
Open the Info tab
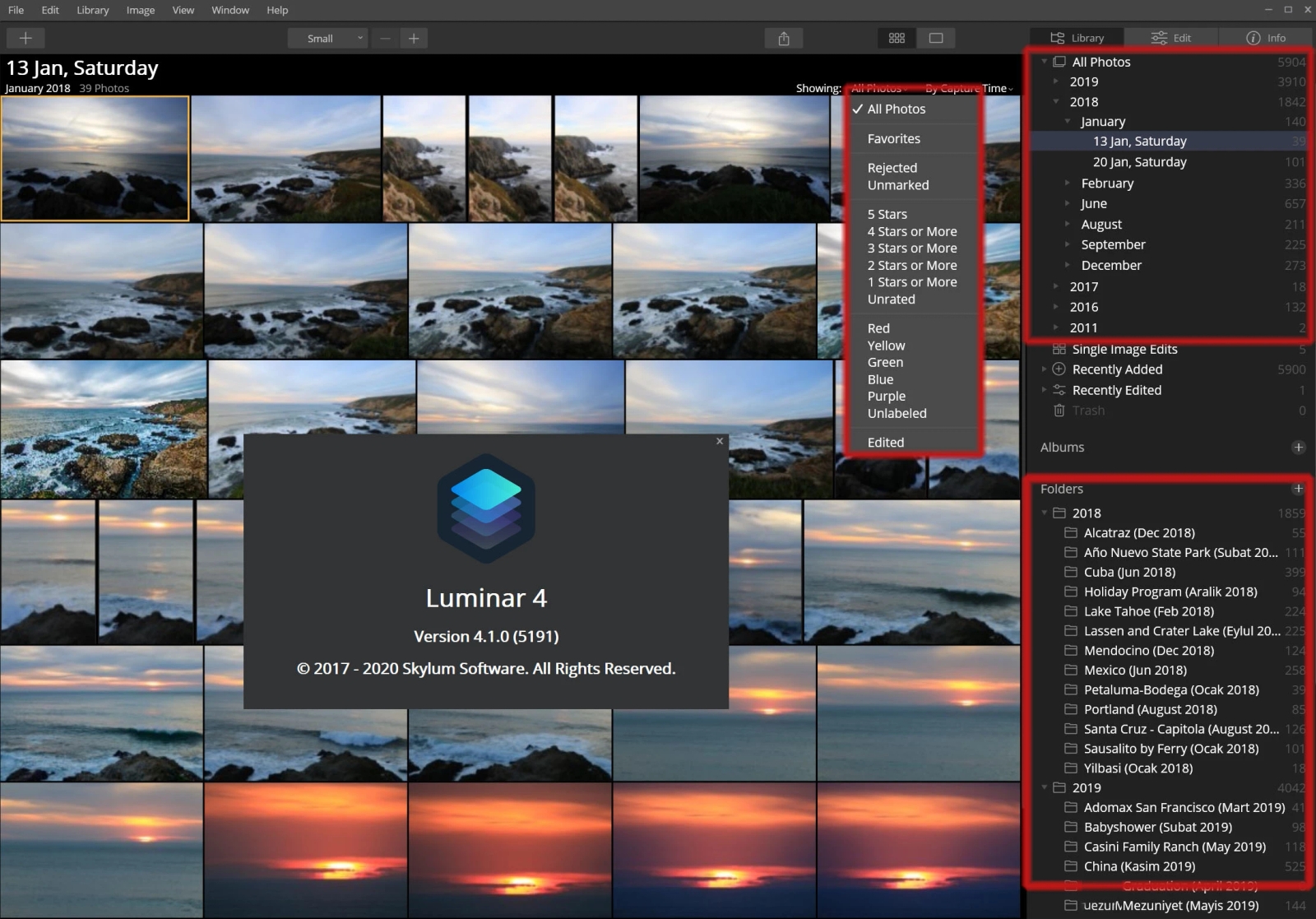coord(1266,38)
